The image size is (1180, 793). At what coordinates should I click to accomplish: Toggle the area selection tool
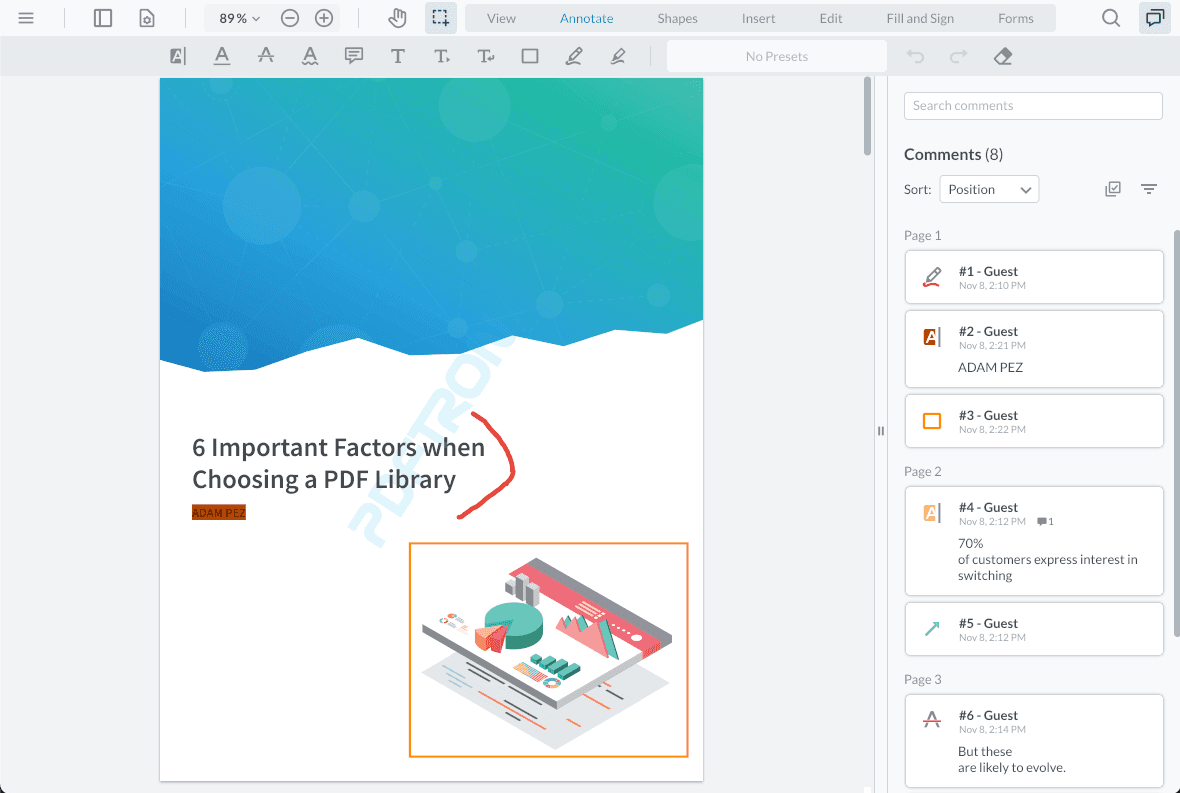[440, 18]
